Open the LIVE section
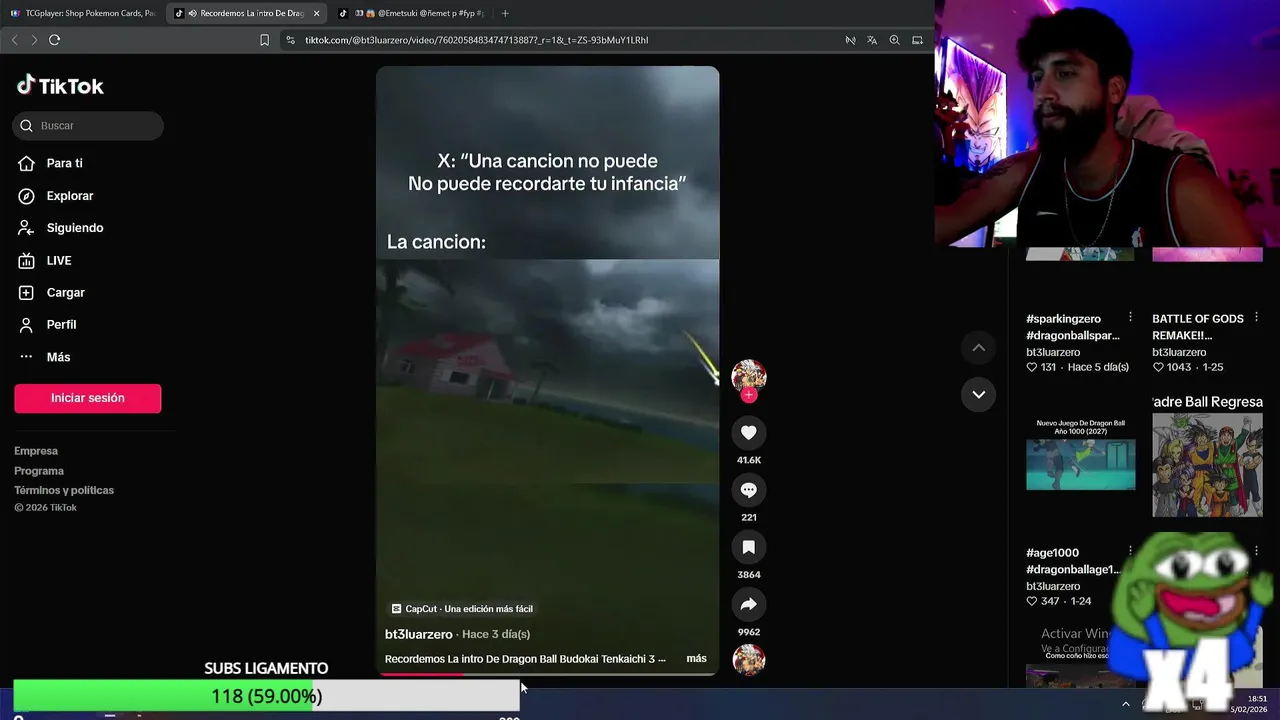 [58, 260]
